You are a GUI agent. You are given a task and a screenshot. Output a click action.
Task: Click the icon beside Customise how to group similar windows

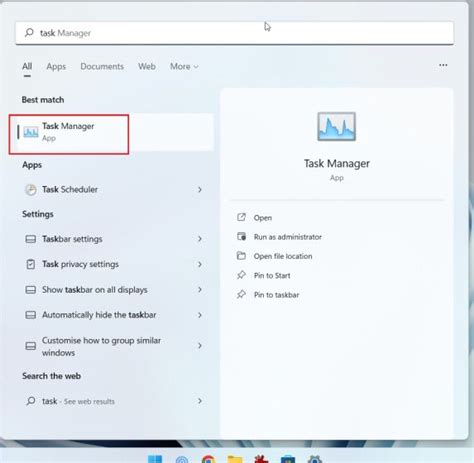[31, 346]
